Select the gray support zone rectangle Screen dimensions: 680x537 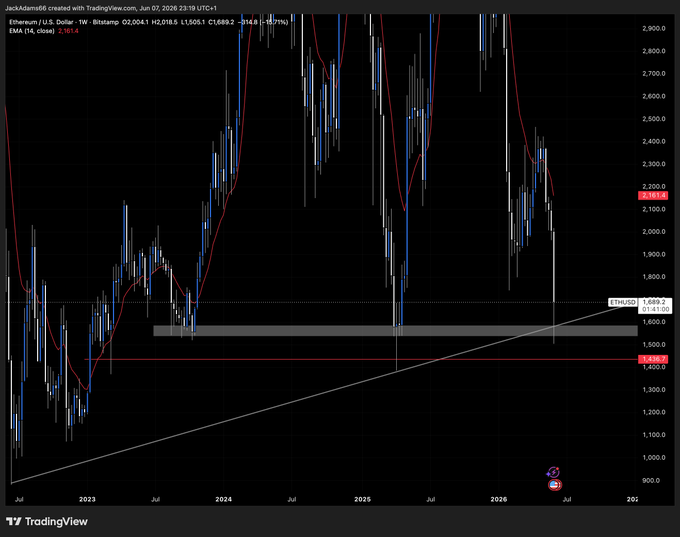pos(396,331)
